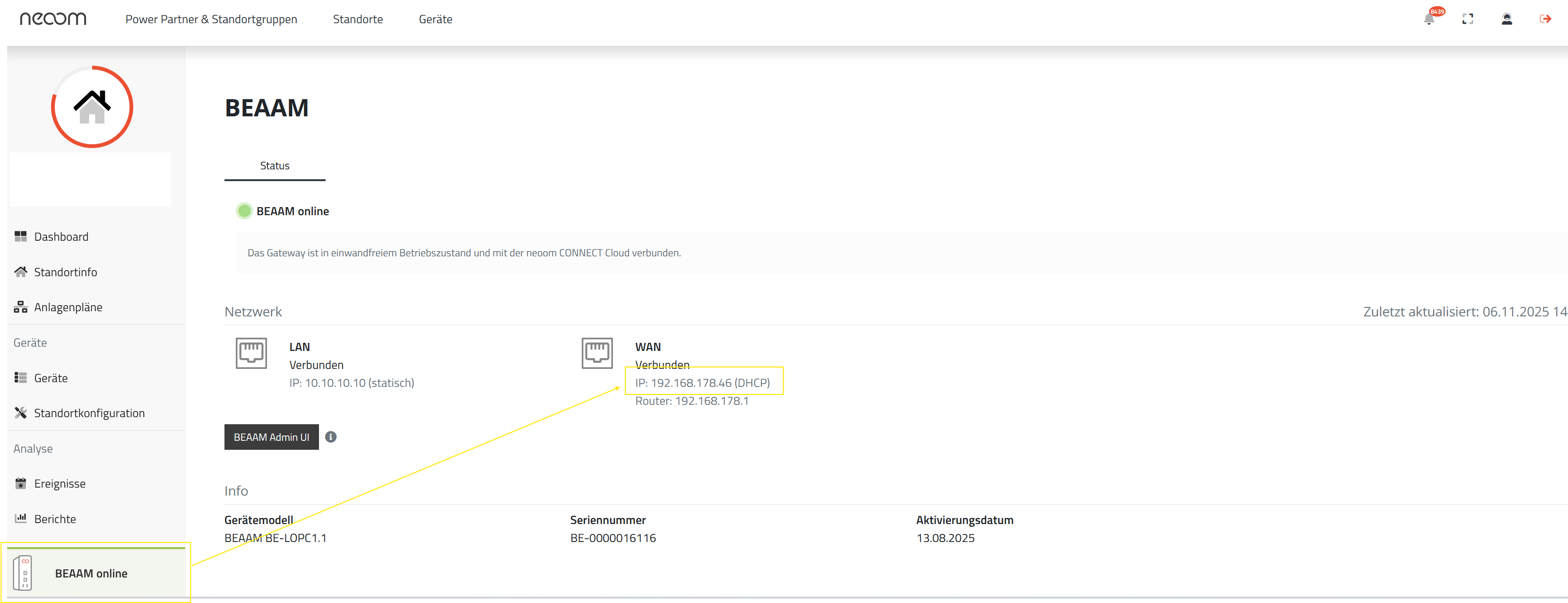Open the top Geräte menu item
Screen dimensions: 1568x603
(435, 19)
